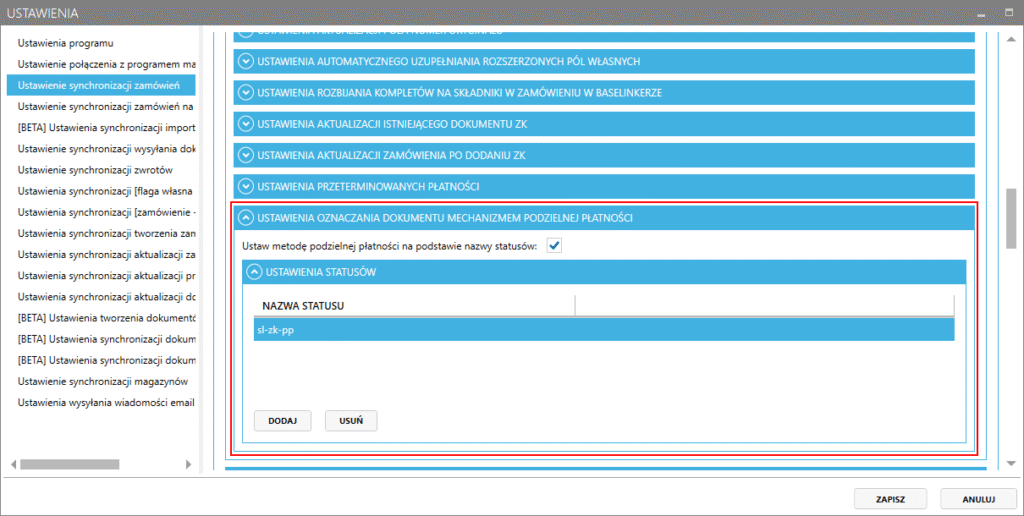Image resolution: width=1024 pixels, height=516 pixels.
Task: Collapse the Ustawienia statusów subsection chevron
Action: coord(255,271)
